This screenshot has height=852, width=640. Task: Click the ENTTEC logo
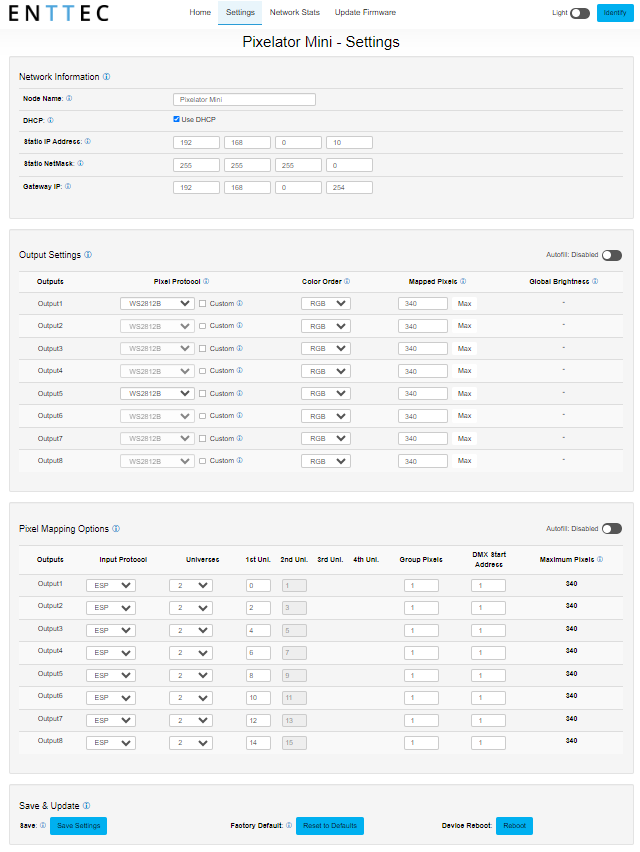click(x=59, y=13)
